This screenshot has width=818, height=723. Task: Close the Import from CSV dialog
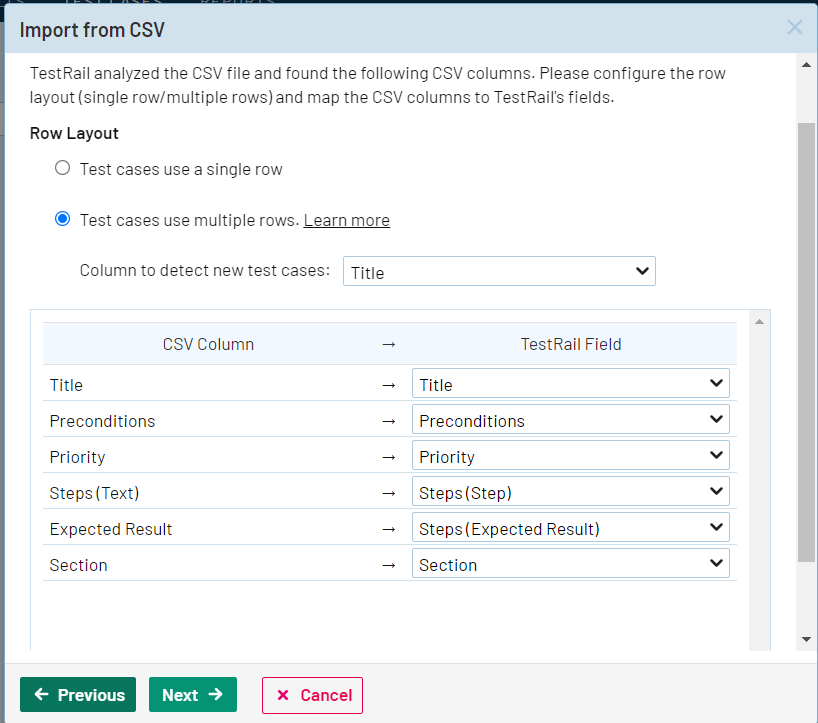[x=795, y=28]
